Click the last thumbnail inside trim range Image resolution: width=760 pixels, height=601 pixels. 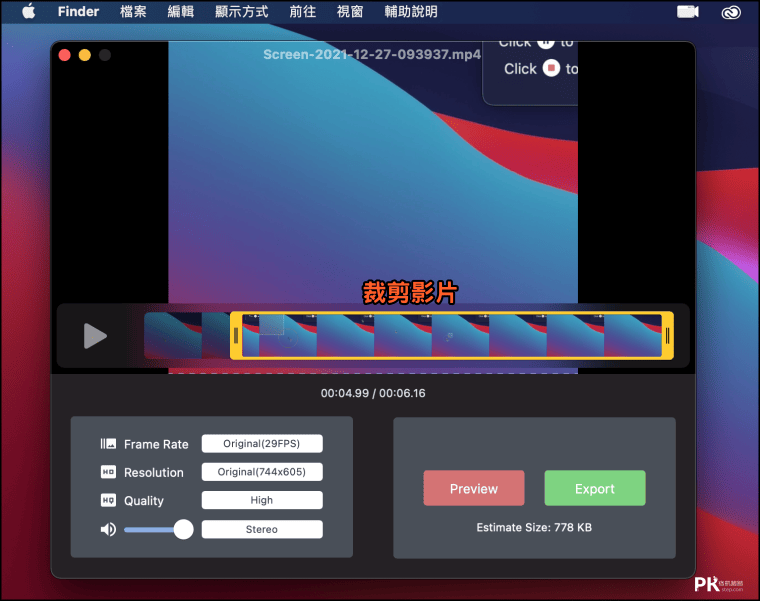pyautogui.click(x=633, y=335)
